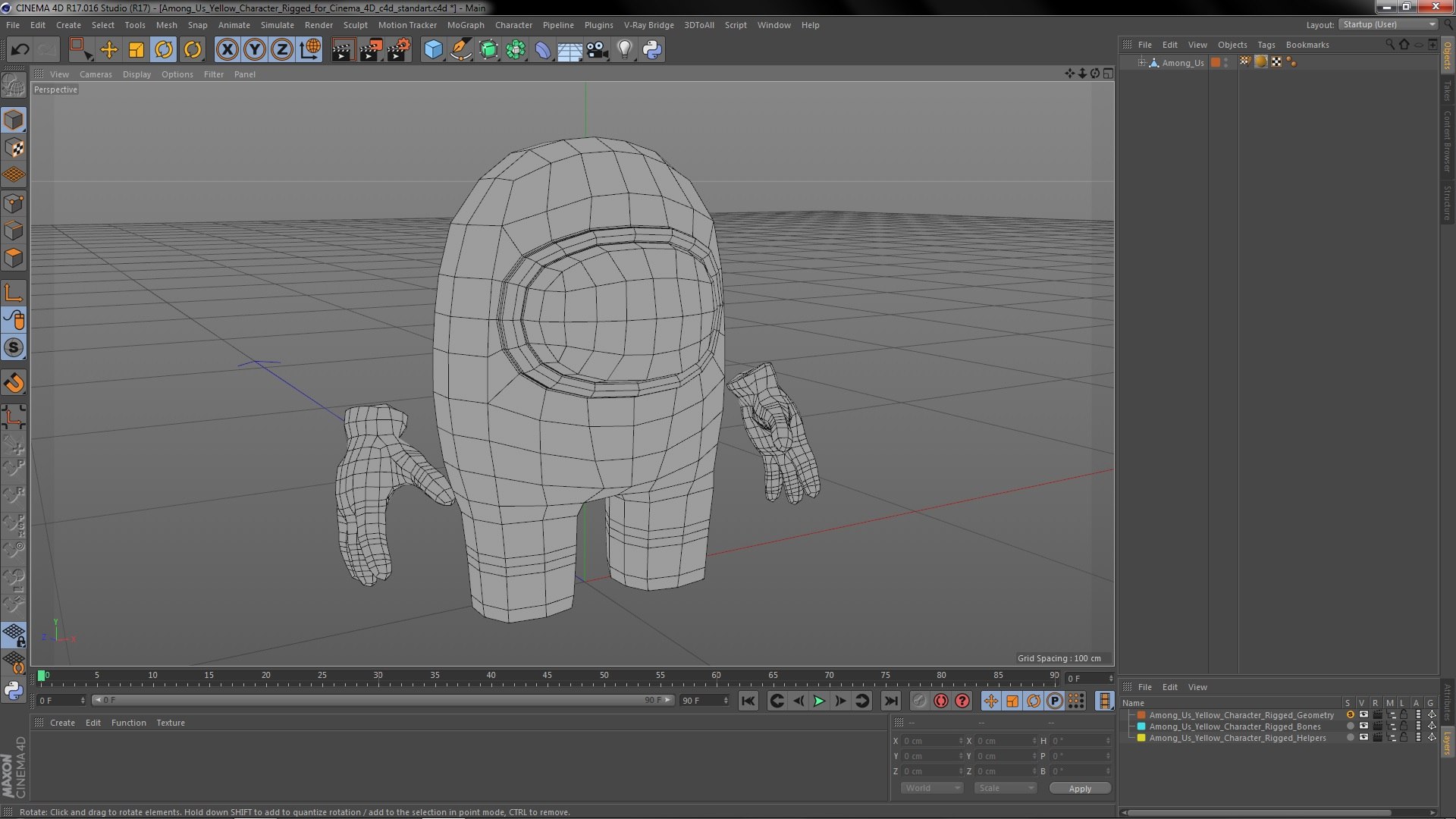Open Edit Render Settings icon
The image size is (1456, 819).
(x=398, y=50)
